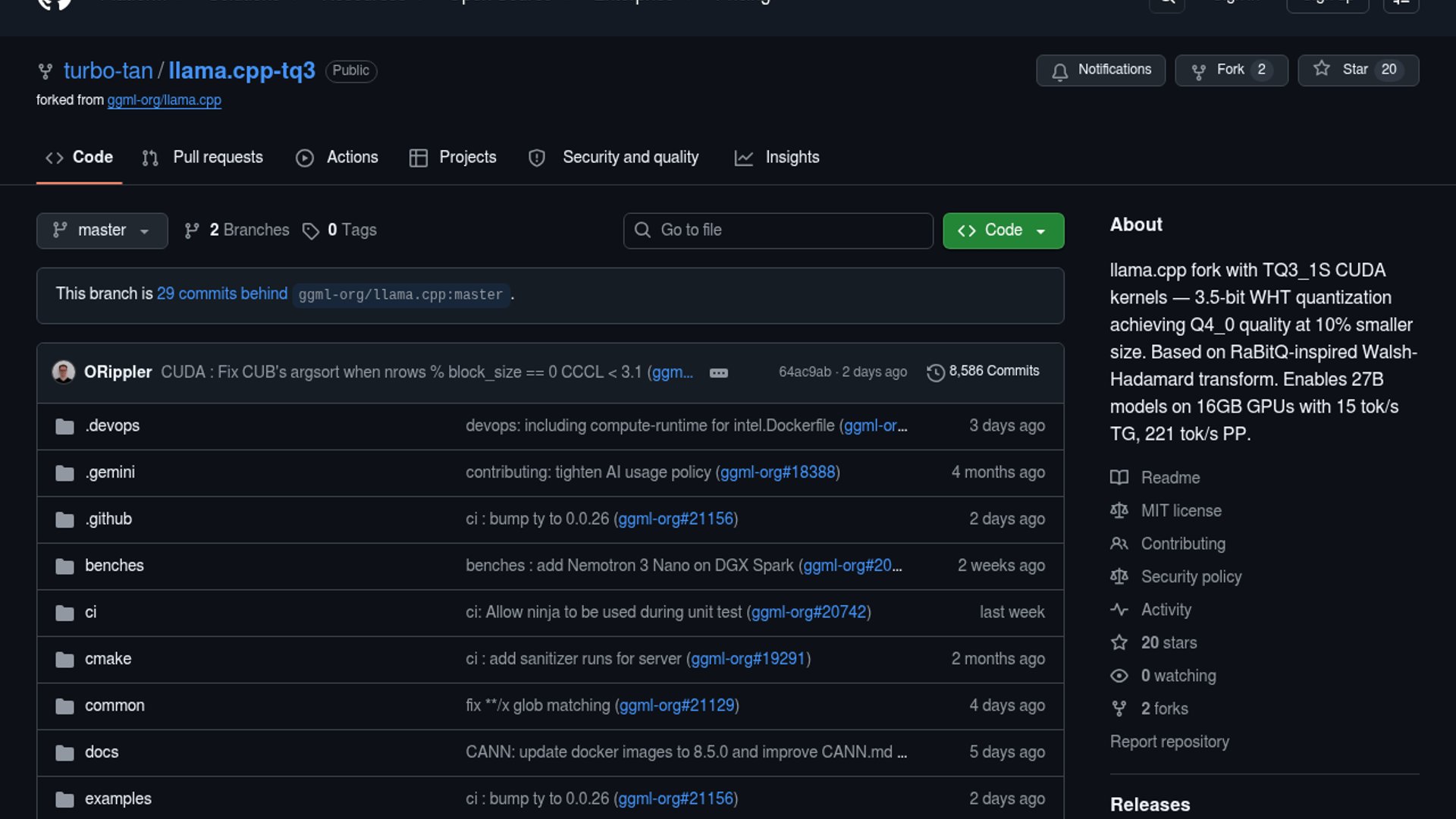The height and width of the screenshot is (819, 1456).
Task: Open the master branch dropdown
Action: pyautogui.click(x=102, y=231)
